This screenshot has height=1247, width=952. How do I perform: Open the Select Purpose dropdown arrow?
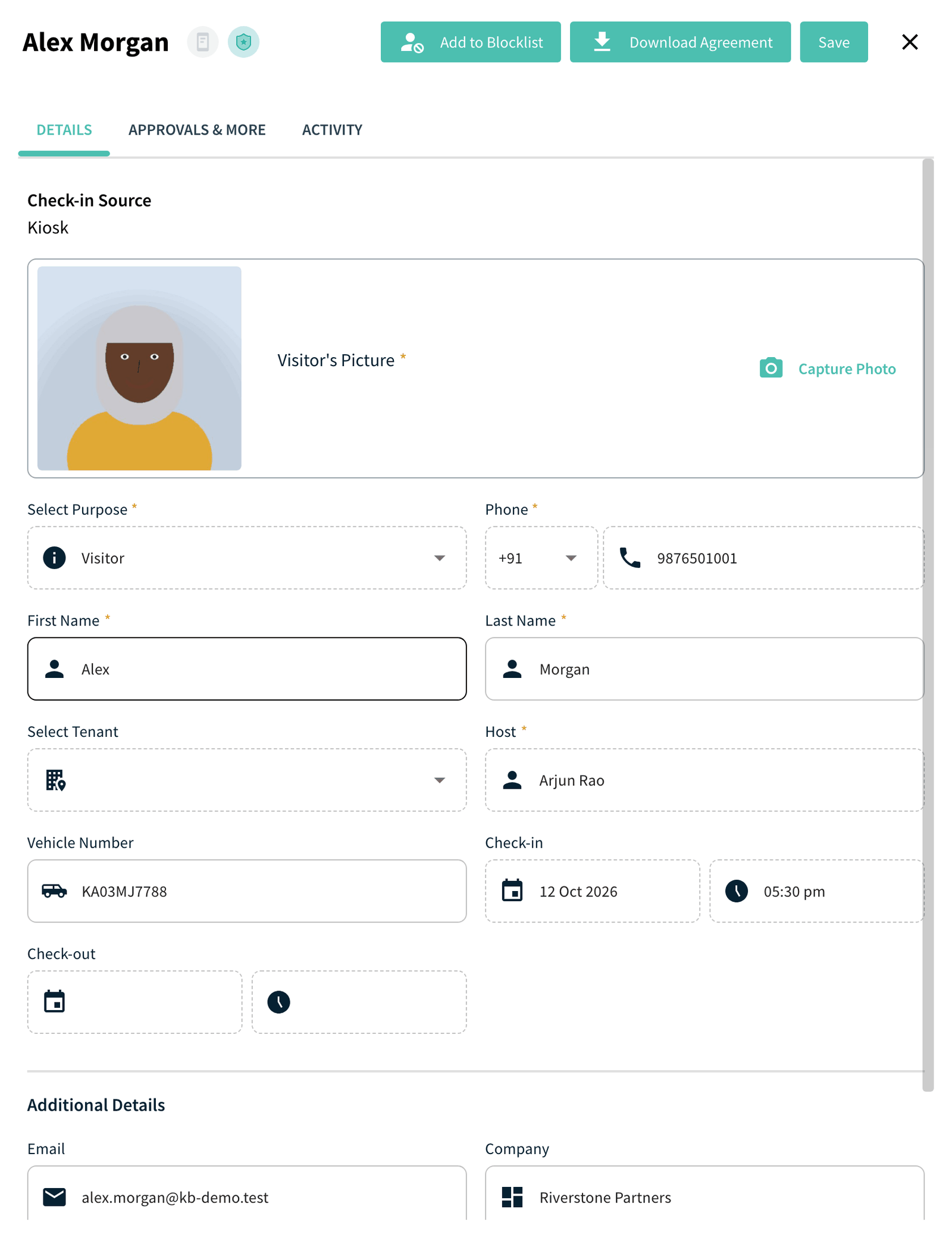[x=439, y=558]
